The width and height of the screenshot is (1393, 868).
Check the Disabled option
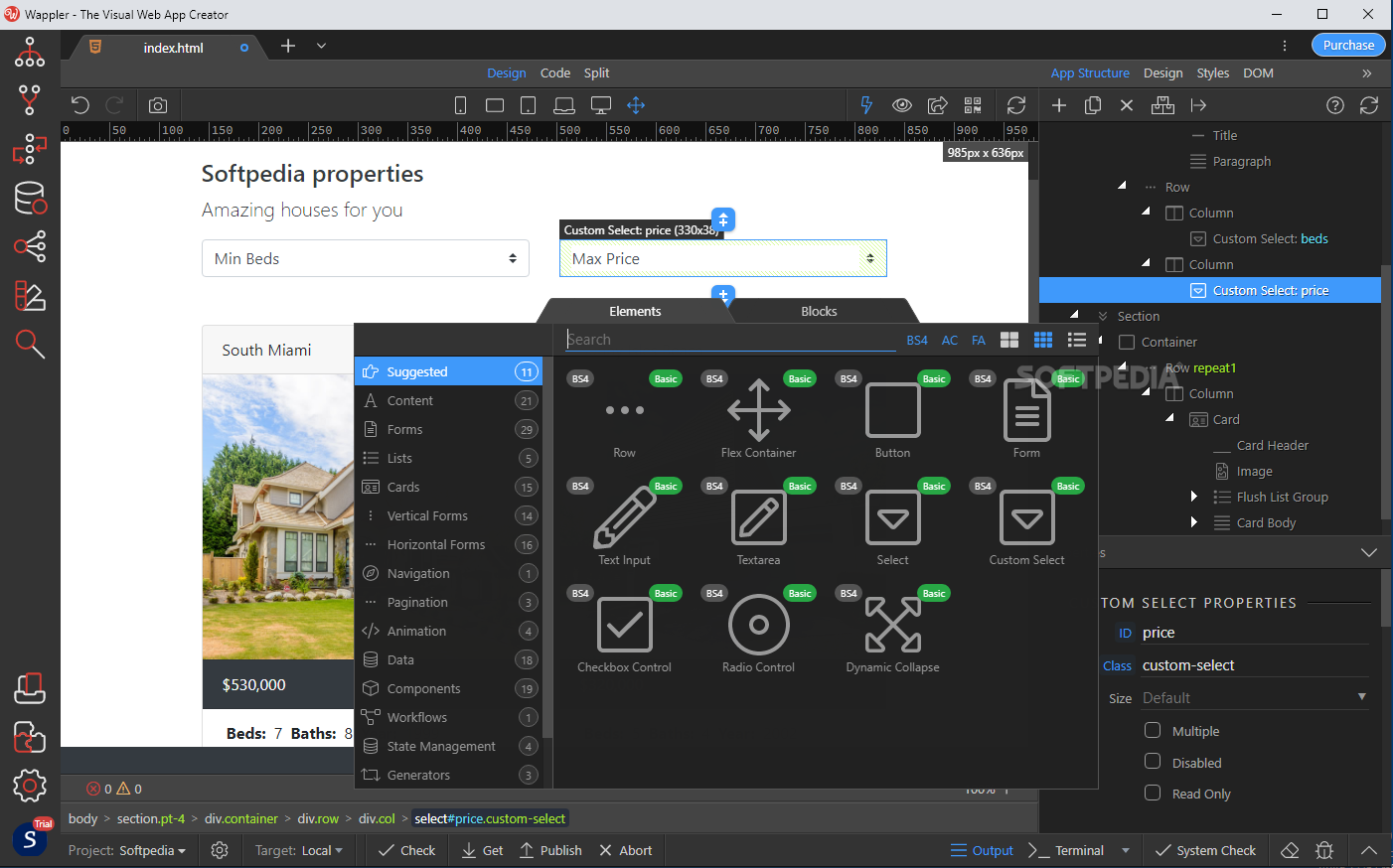tap(1153, 762)
